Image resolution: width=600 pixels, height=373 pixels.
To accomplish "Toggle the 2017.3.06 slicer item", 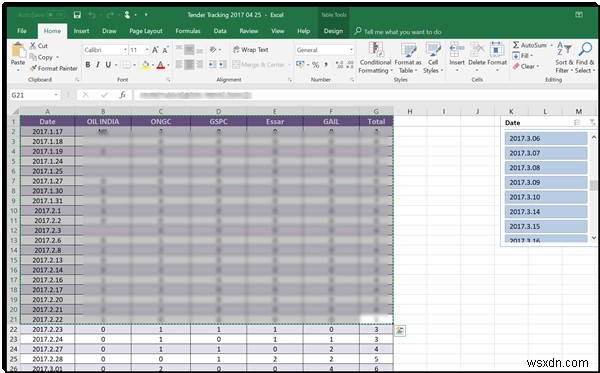I will coord(546,138).
